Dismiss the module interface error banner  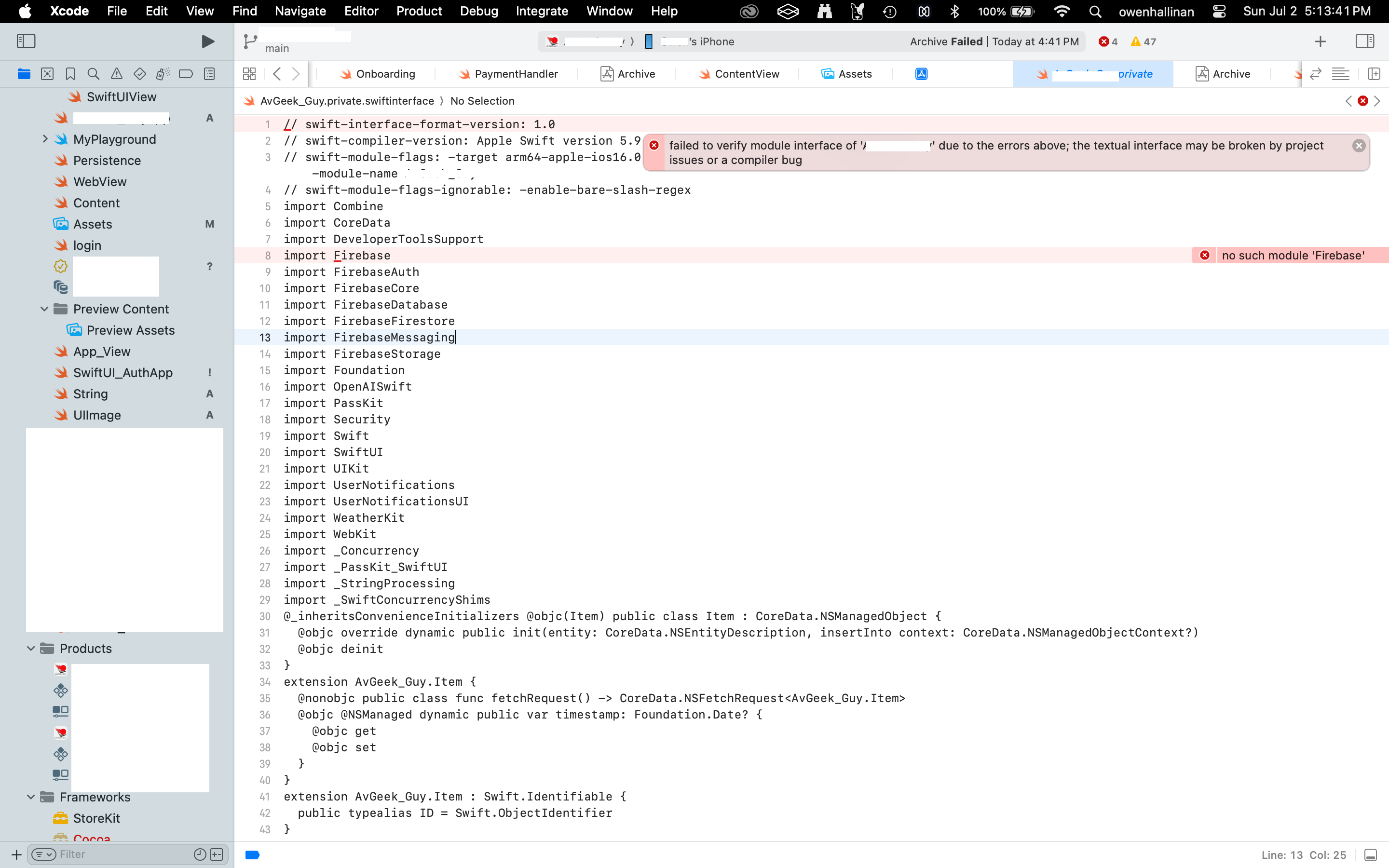click(x=1358, y=146)
